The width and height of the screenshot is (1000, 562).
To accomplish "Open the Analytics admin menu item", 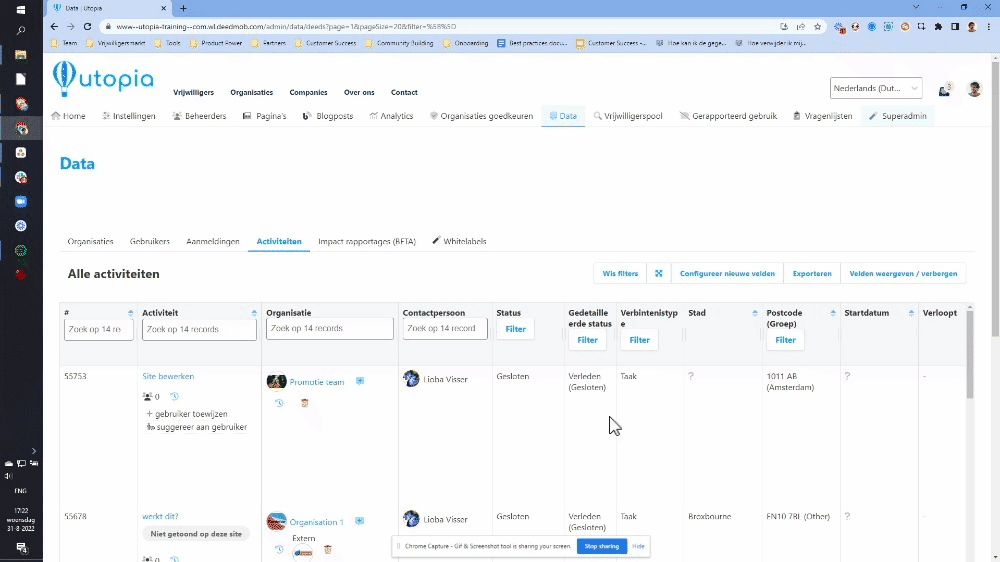I will coord(391,116).
